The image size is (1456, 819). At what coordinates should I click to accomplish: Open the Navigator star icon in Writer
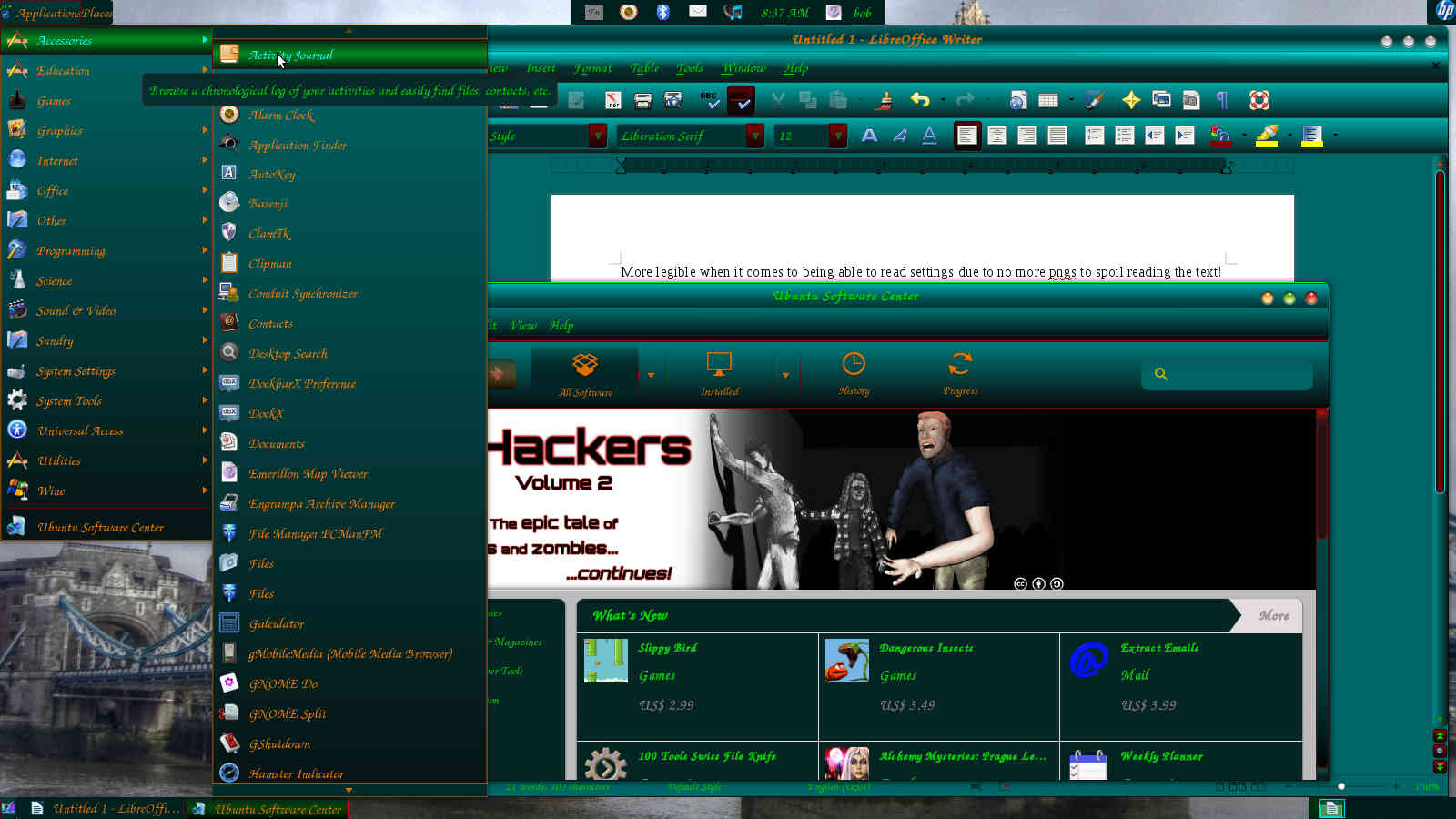1131,100
